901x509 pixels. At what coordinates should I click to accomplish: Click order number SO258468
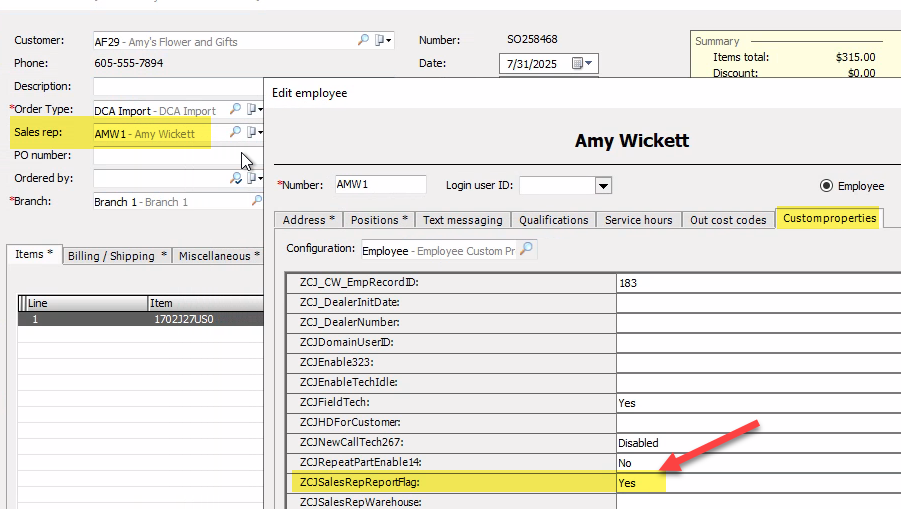click(532, 39)
